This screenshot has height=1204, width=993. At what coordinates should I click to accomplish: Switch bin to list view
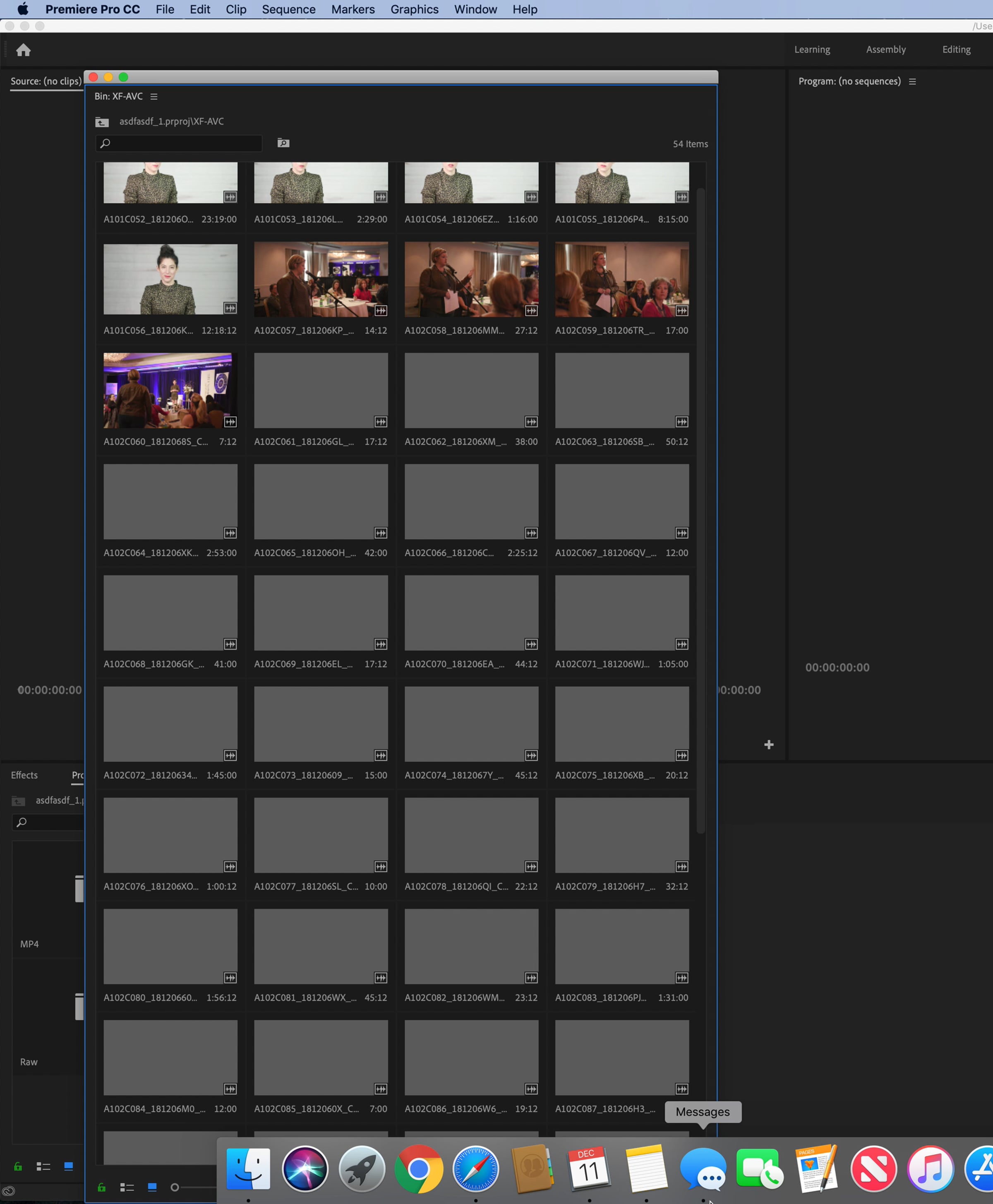(x=127, y=1187)
